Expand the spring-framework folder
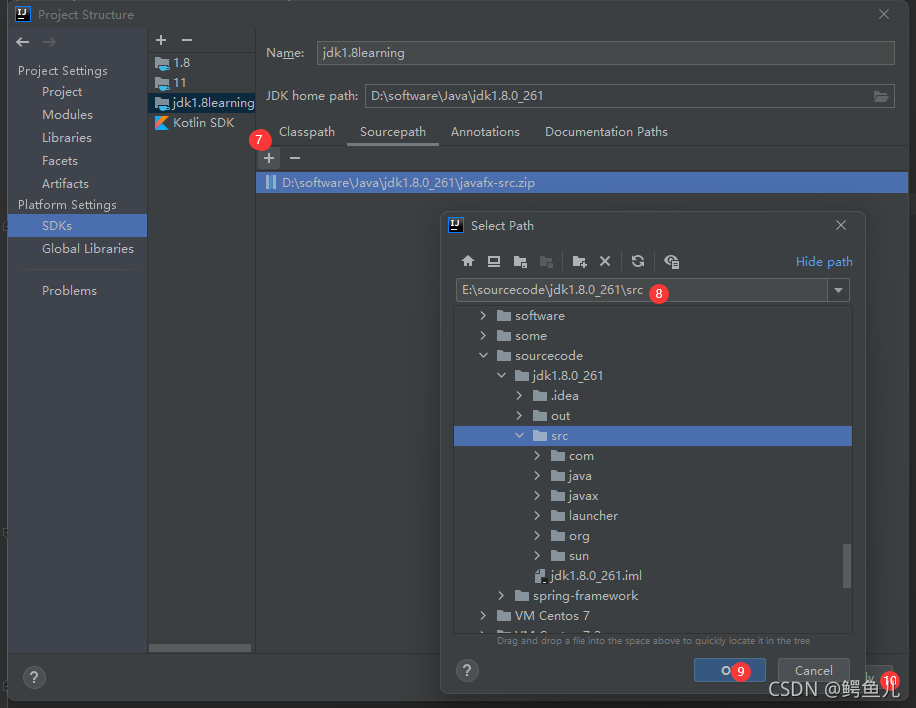Image resolution: width=916 pixels, height=708 pixels. pyautogui.click(x=501, y=595)
